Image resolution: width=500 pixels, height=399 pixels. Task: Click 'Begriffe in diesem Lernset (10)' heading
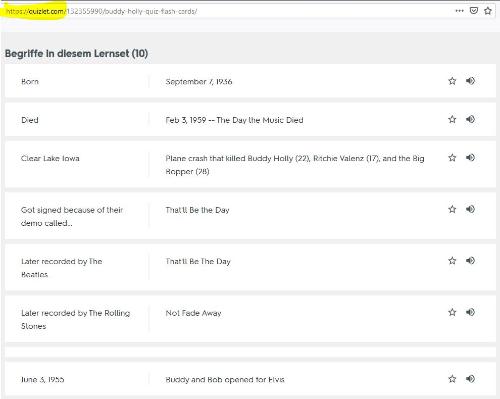(x=76, y=53)
